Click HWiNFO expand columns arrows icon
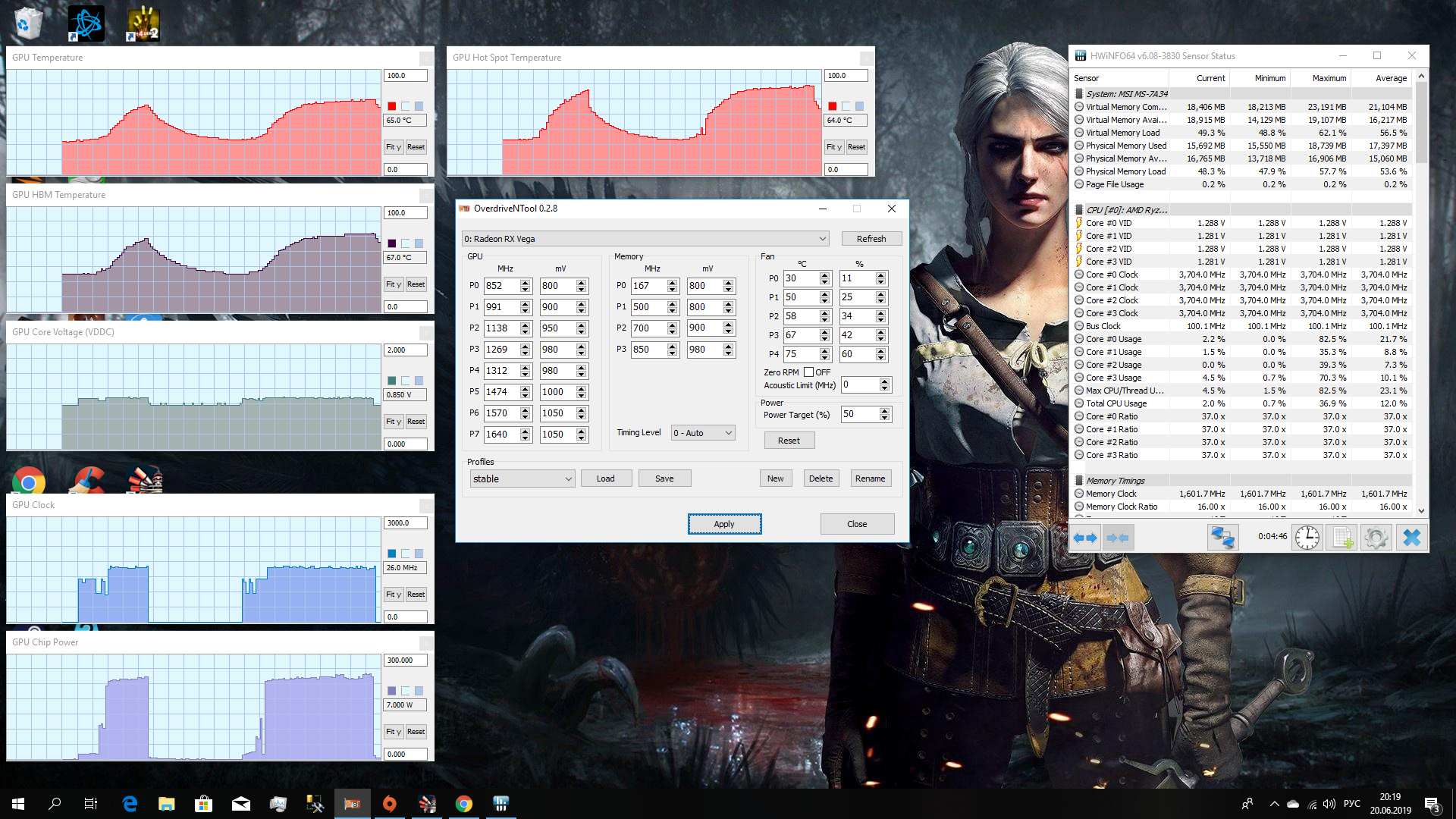Image resolution: width=1456 pixels, height=819 pixels. coord(1085,538)
